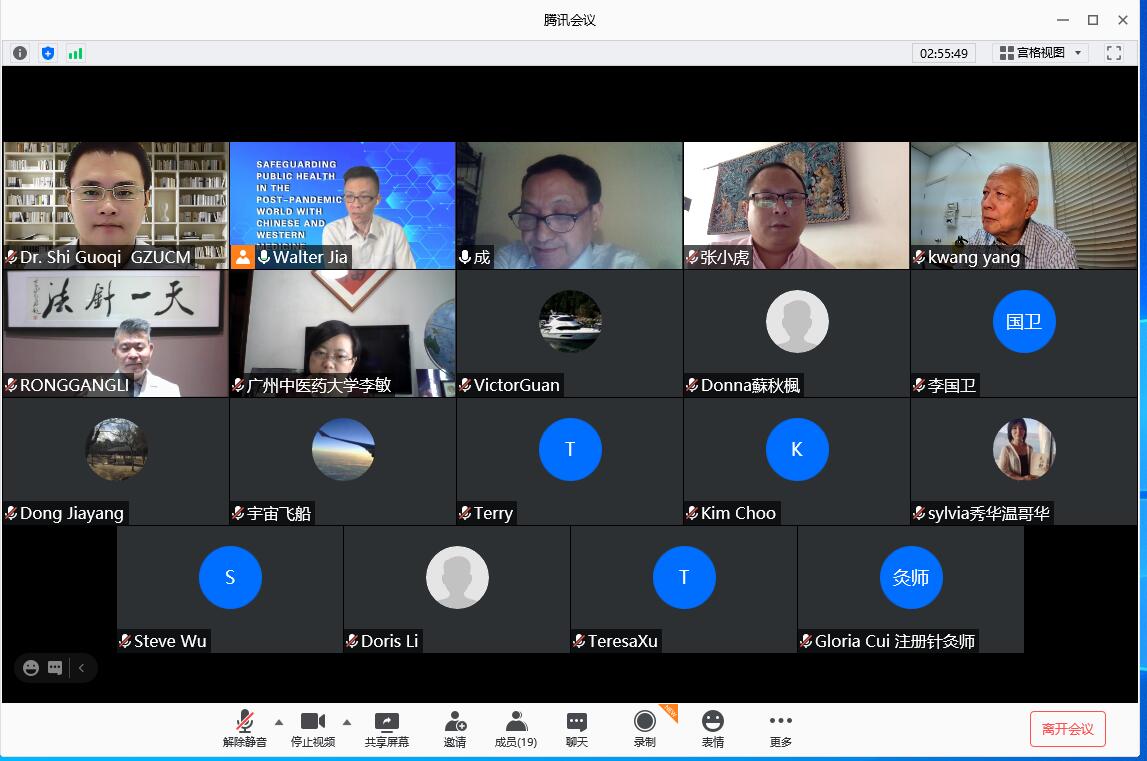Check the green network signal indicator
Screen dimensions: 1147x761
pos(75,53)
